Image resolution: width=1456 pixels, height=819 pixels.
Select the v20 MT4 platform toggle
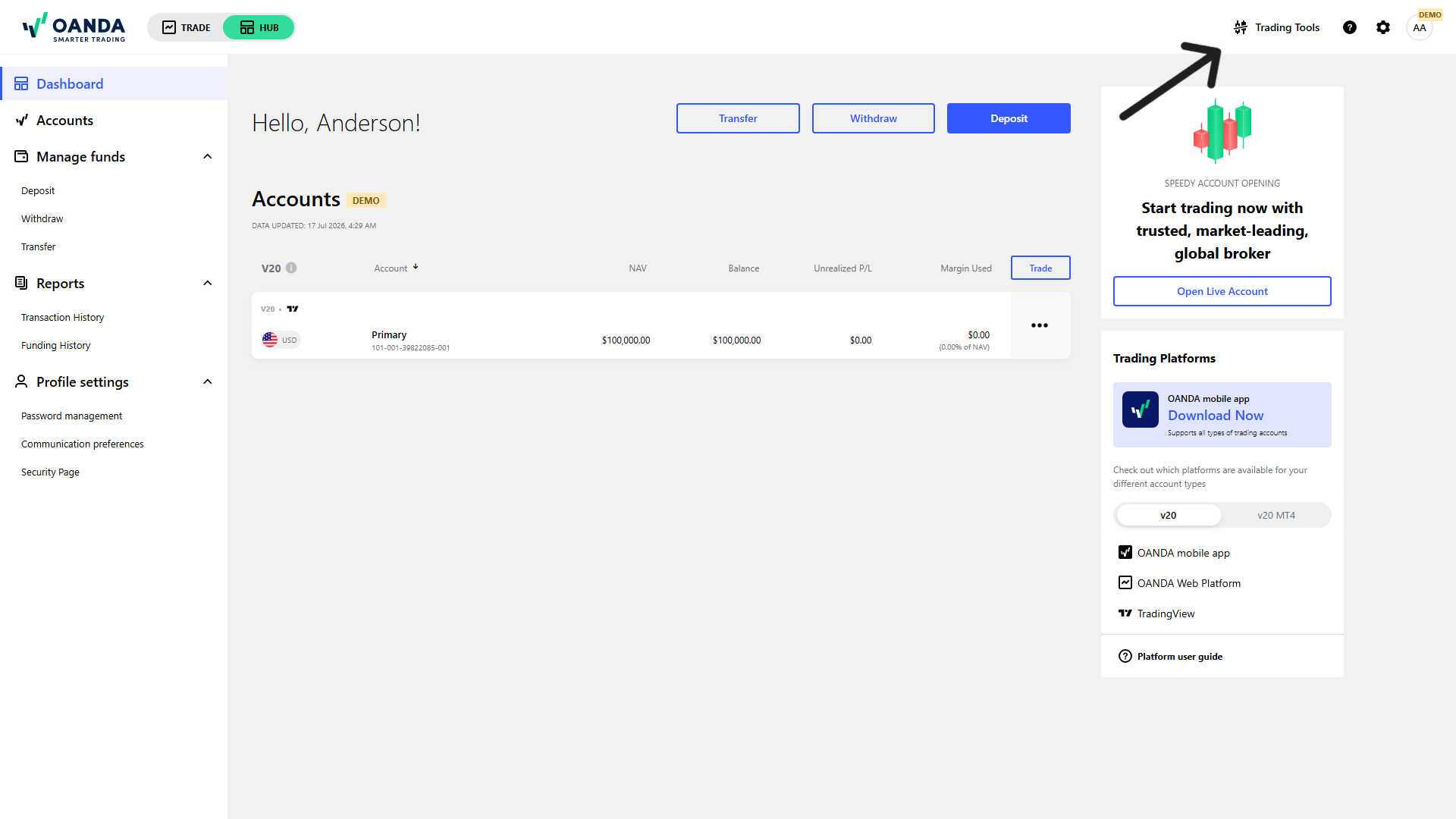[x=1276, y=515]
